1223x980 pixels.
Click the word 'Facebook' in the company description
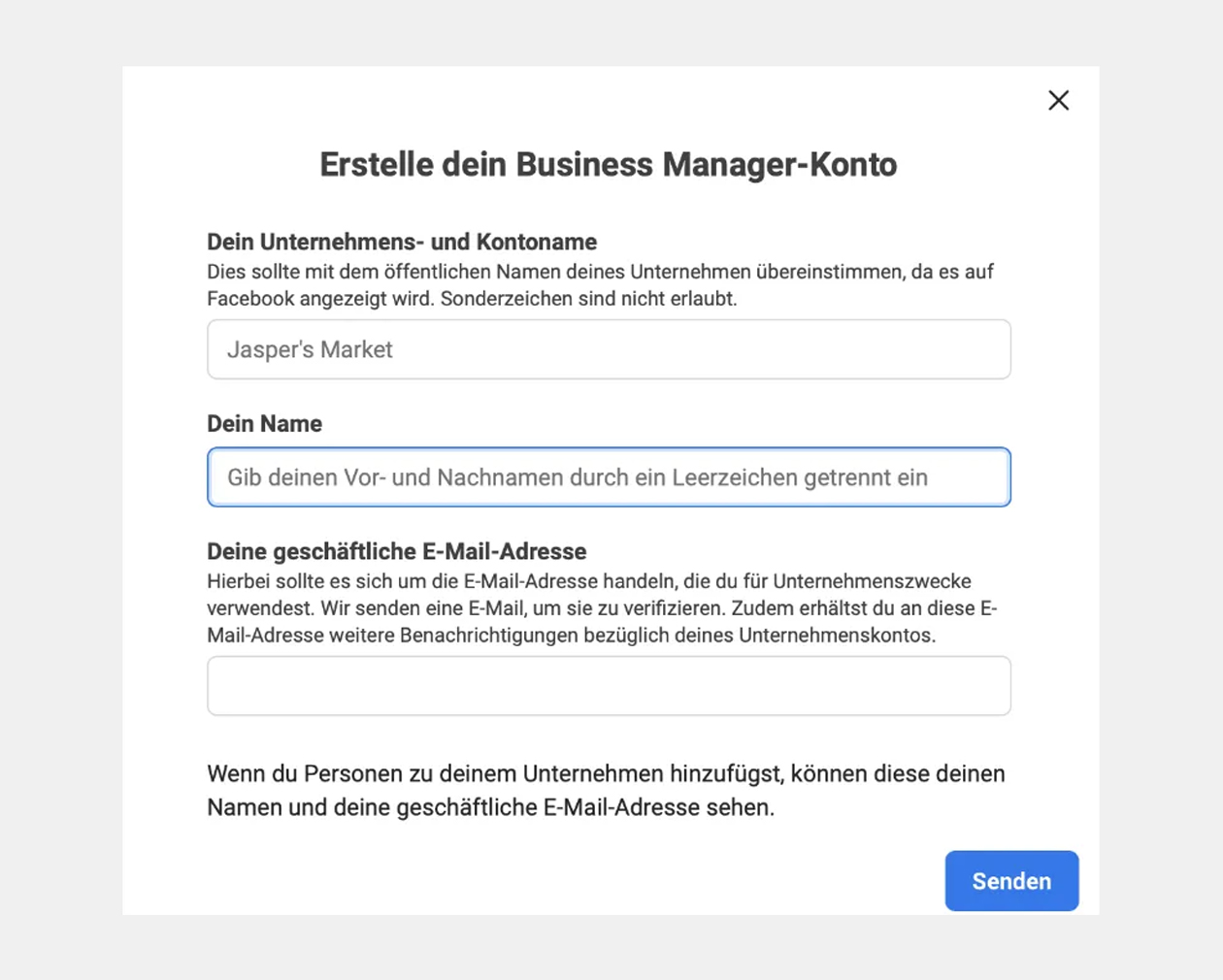pos(250,299)
